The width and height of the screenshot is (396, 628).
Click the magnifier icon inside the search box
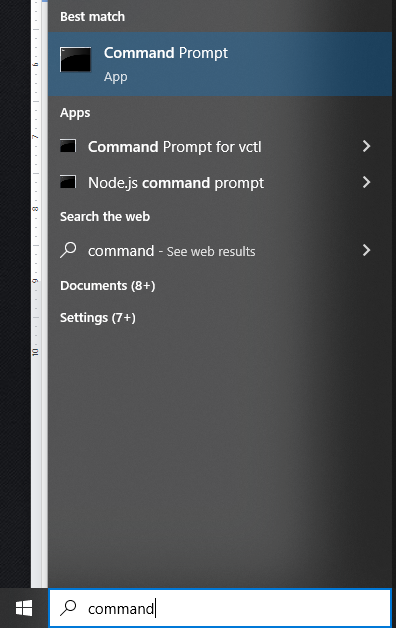68,608
